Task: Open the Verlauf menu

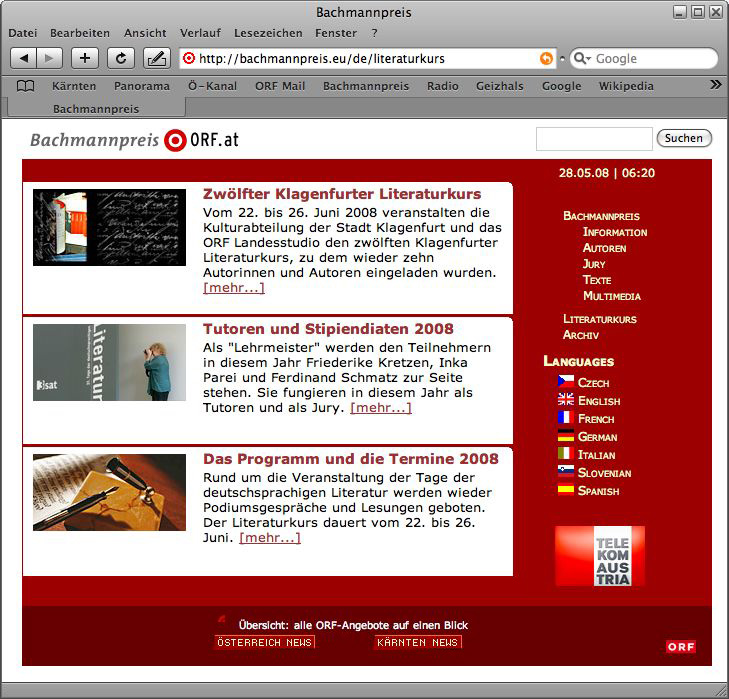Action: pos(200,33)
